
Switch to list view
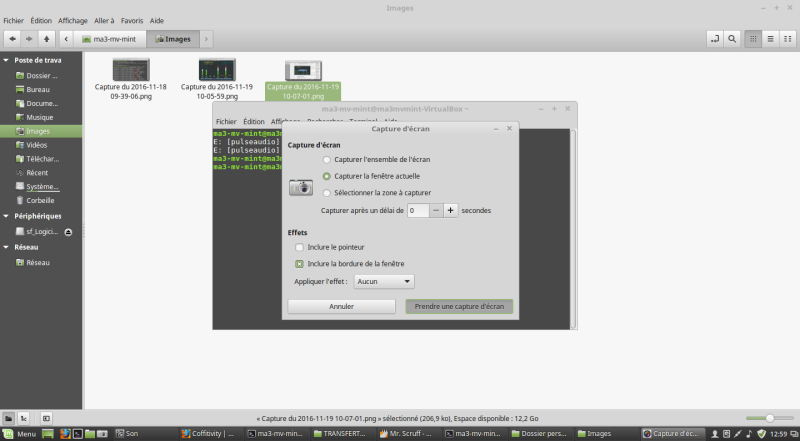coord(770,39)
